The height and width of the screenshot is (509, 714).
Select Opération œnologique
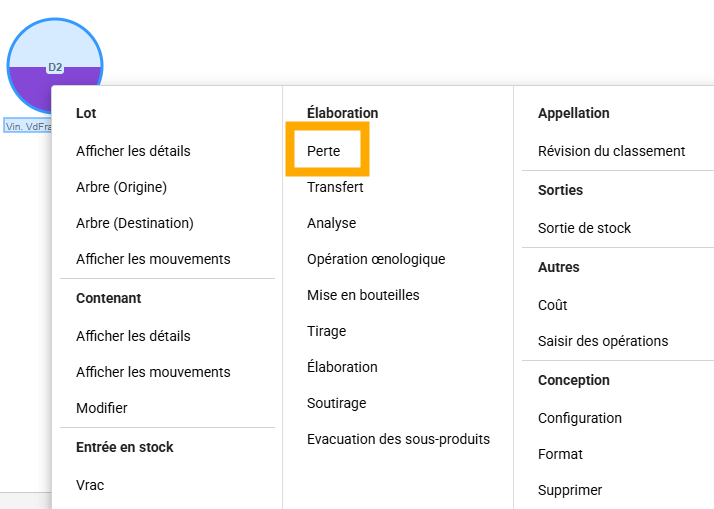[x=376, y=259]
